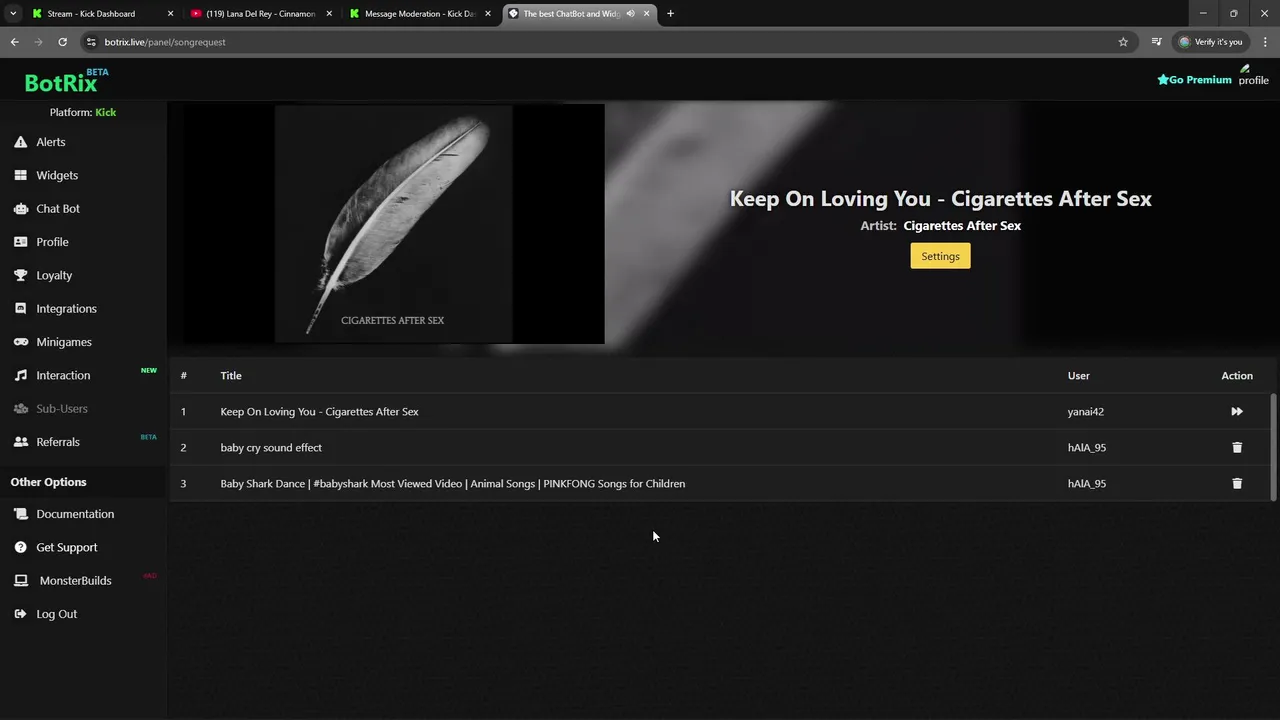
Task: Click the Go Premium link
Action: pyautogui.click(x=1194, y=80)
